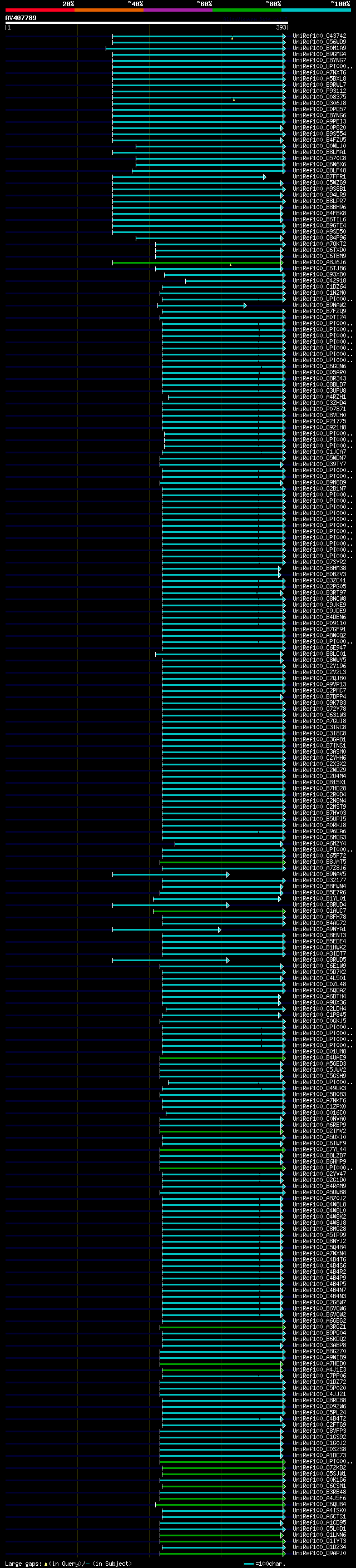This screenshot has width=356, height=1568.
Task: Click label UniRef100_Q72KB2
Action: 319,1467
